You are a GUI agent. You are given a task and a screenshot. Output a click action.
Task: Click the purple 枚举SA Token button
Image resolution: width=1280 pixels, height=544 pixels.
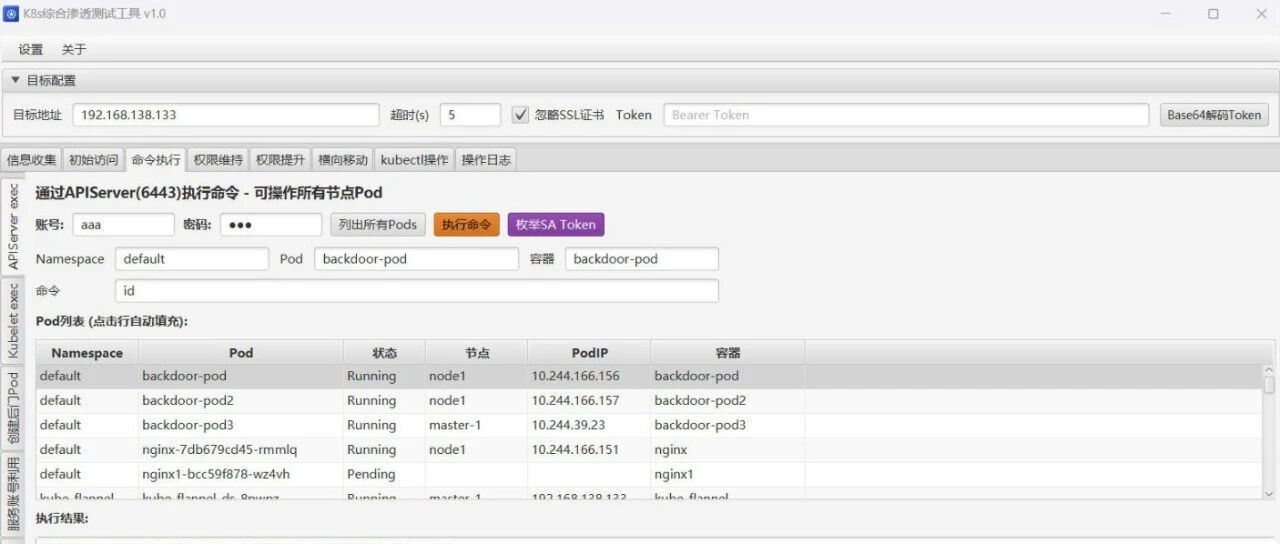click(x=556, y=225)
